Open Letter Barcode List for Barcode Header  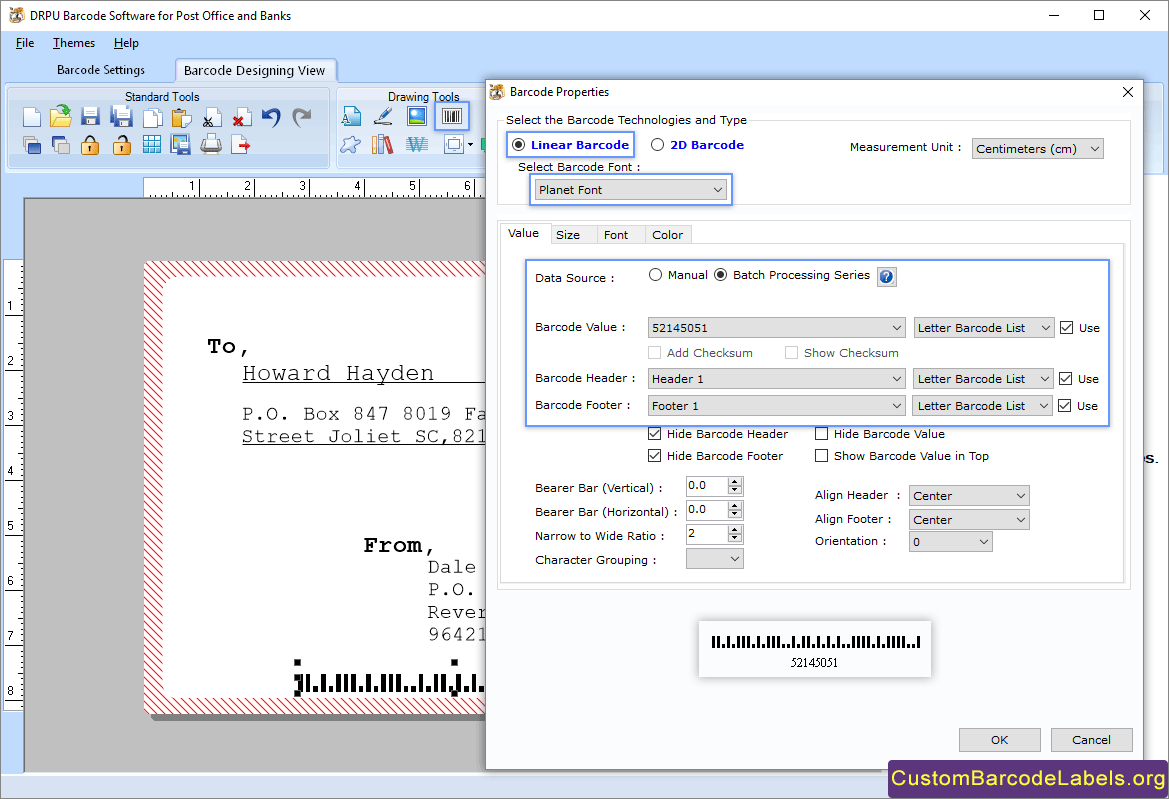tap(983, 379)
